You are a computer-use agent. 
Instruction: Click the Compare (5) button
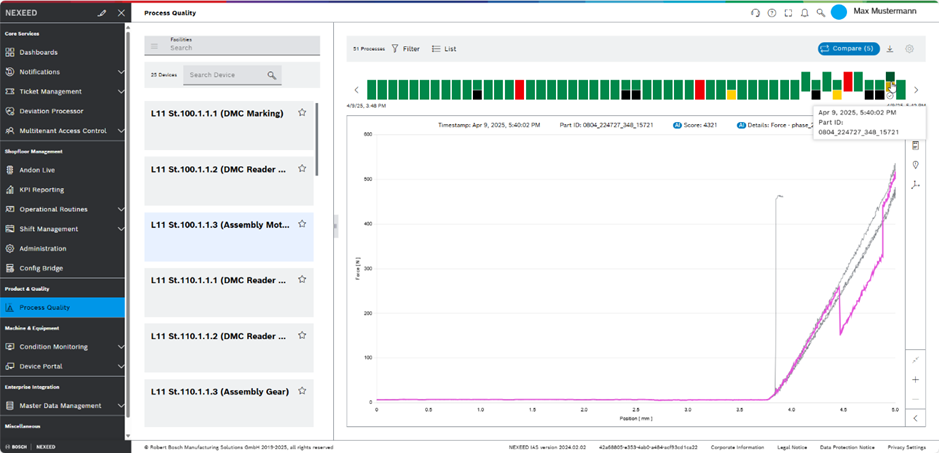tap(846, 48)
